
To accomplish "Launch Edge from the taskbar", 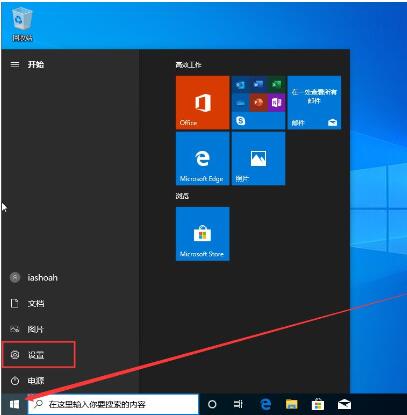I will tap(265, 404).
